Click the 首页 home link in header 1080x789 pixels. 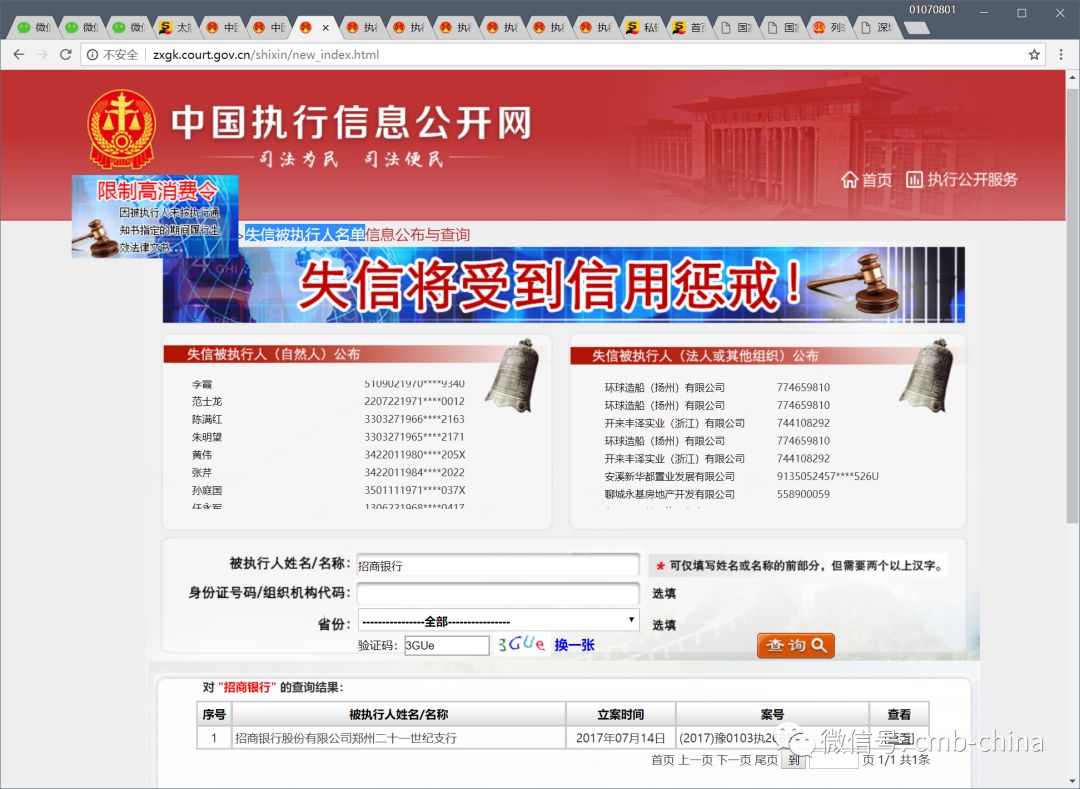tap(866, 180)
